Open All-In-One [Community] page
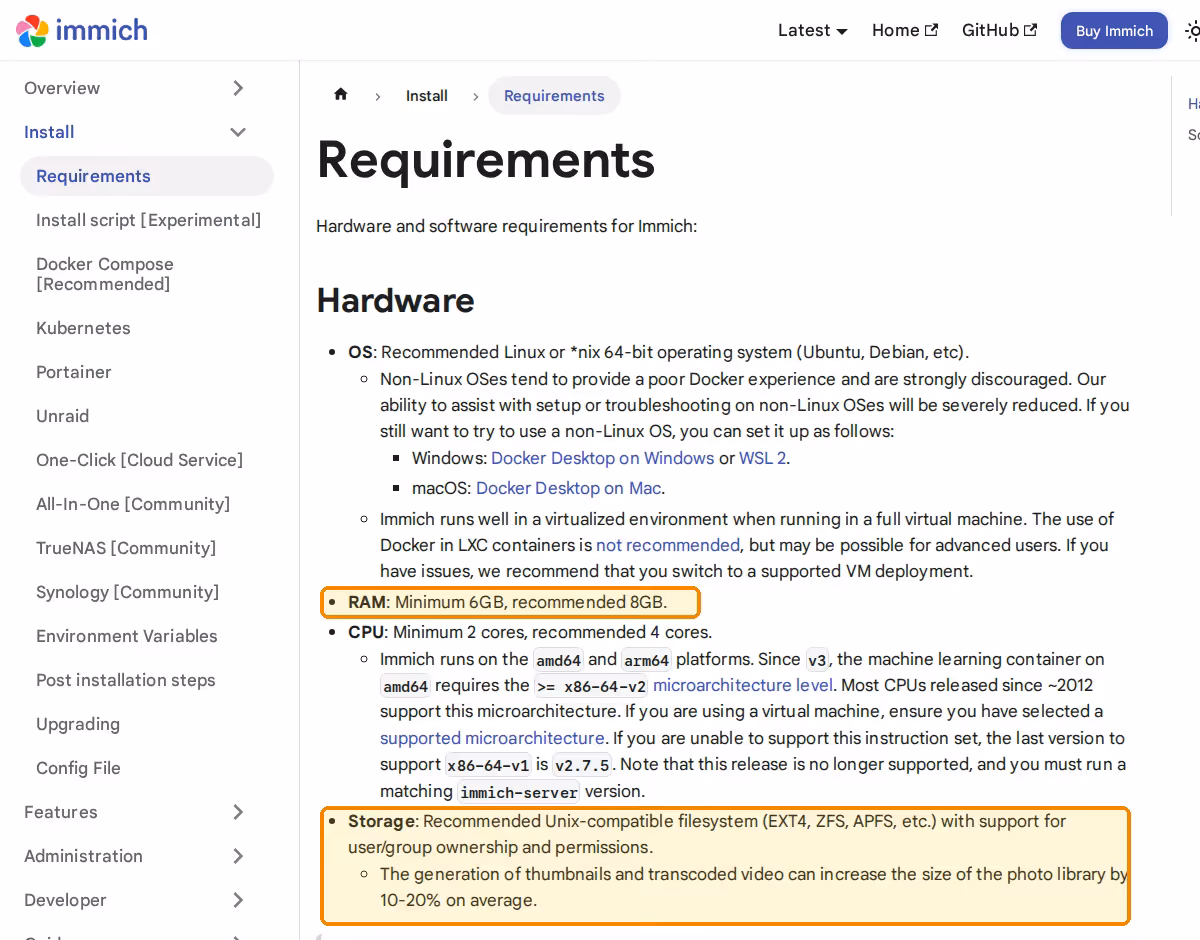Viewport: 1200px width, 940px height. click(x=133, y=504)
